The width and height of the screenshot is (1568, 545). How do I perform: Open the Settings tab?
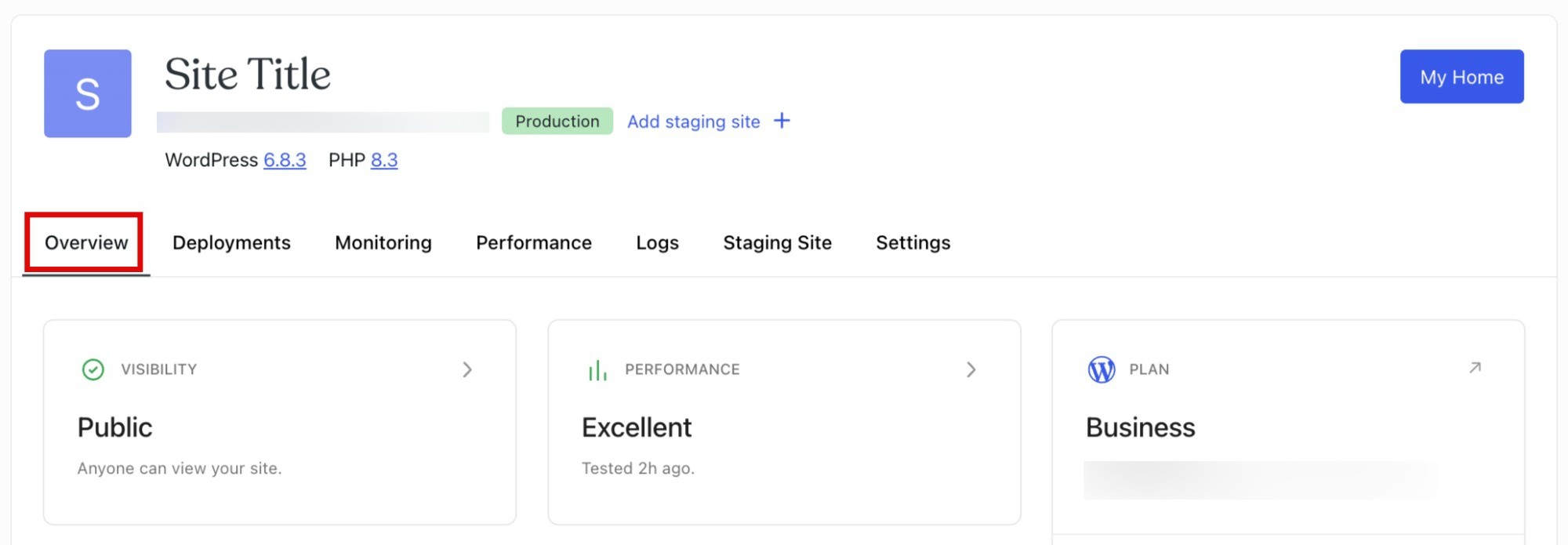click(913, 243)
